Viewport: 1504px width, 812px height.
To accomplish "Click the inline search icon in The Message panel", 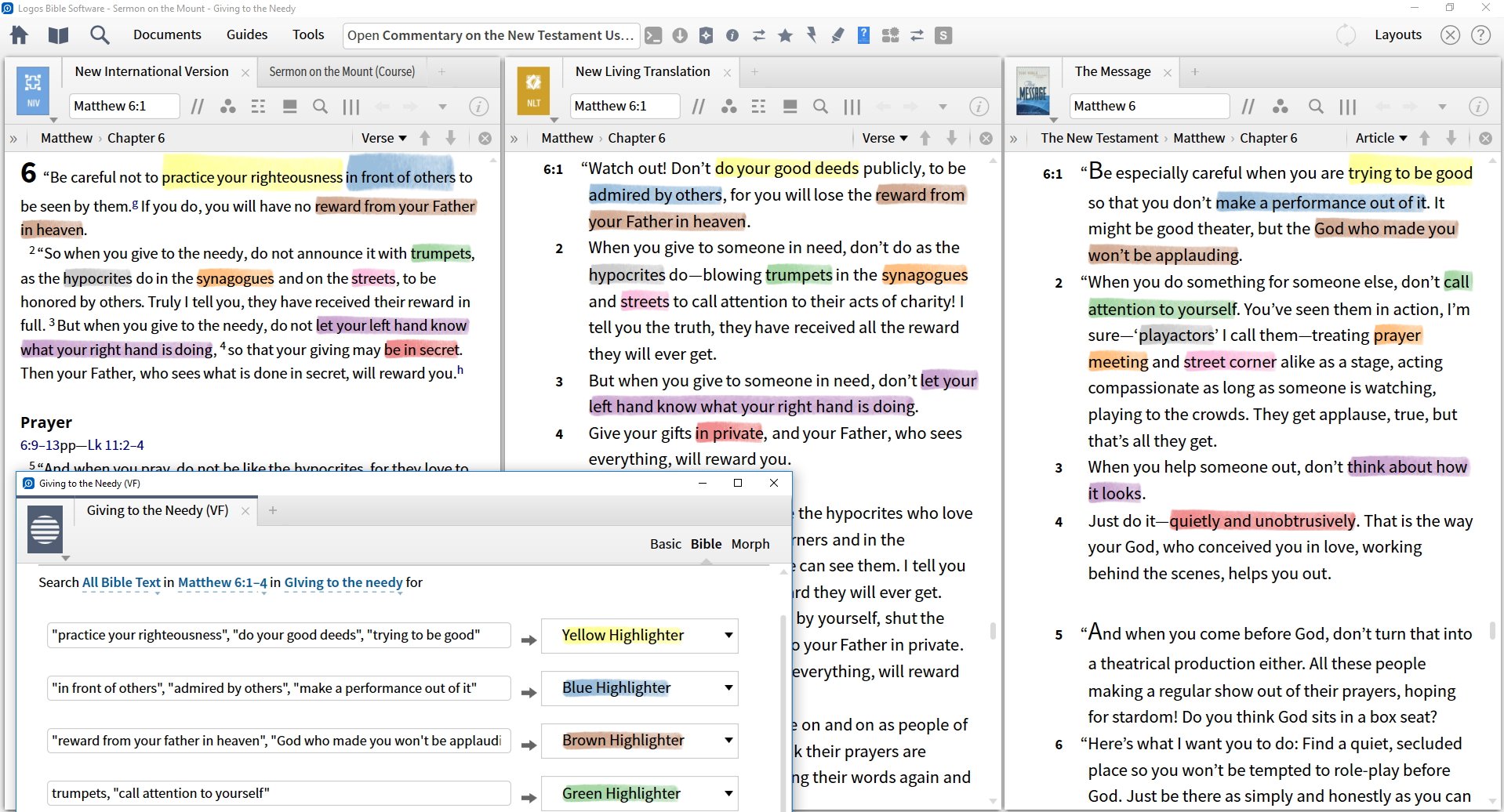I will click(x=1316, y=107).
